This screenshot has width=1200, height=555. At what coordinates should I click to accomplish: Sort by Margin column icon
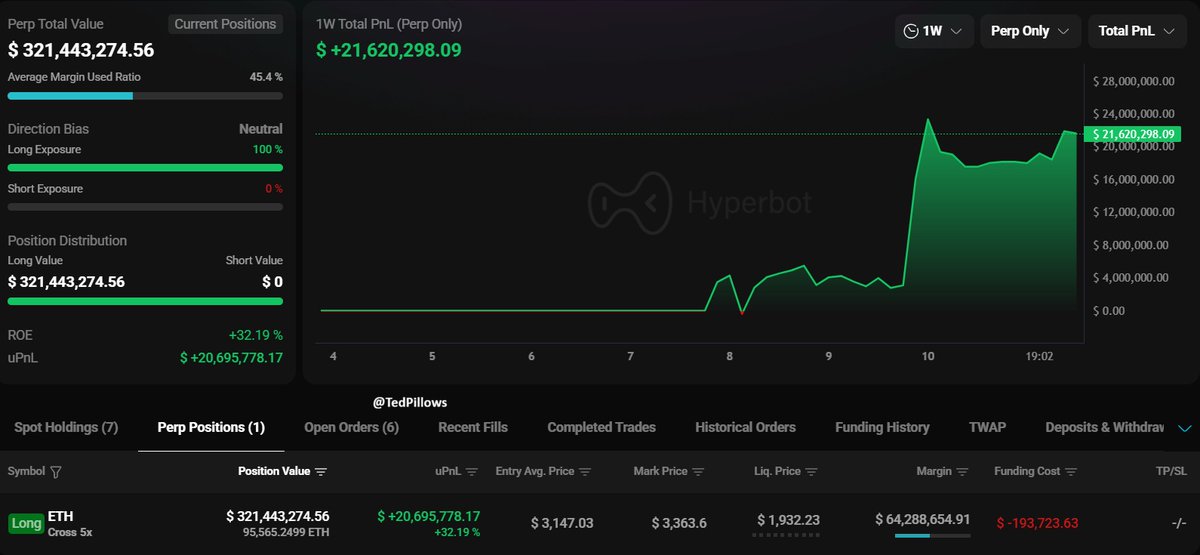(x=961, y=472)
